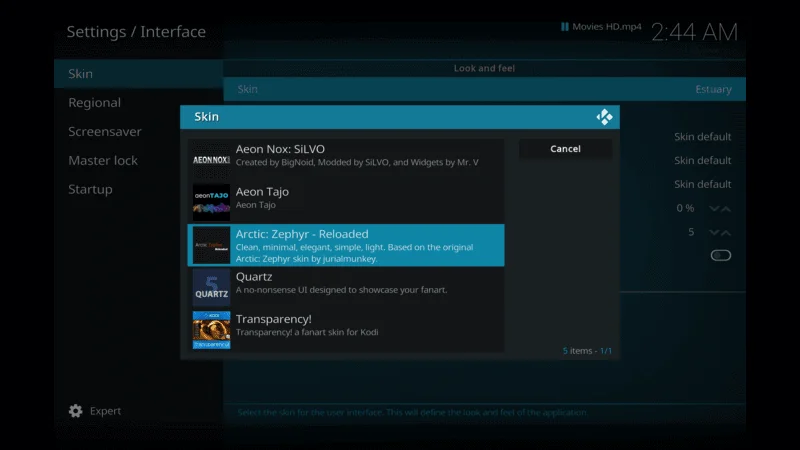The width and height of the screenshot is (800, 450).
Task: Cancel the Skin selection dialog
Action: [x=565, y=149]
